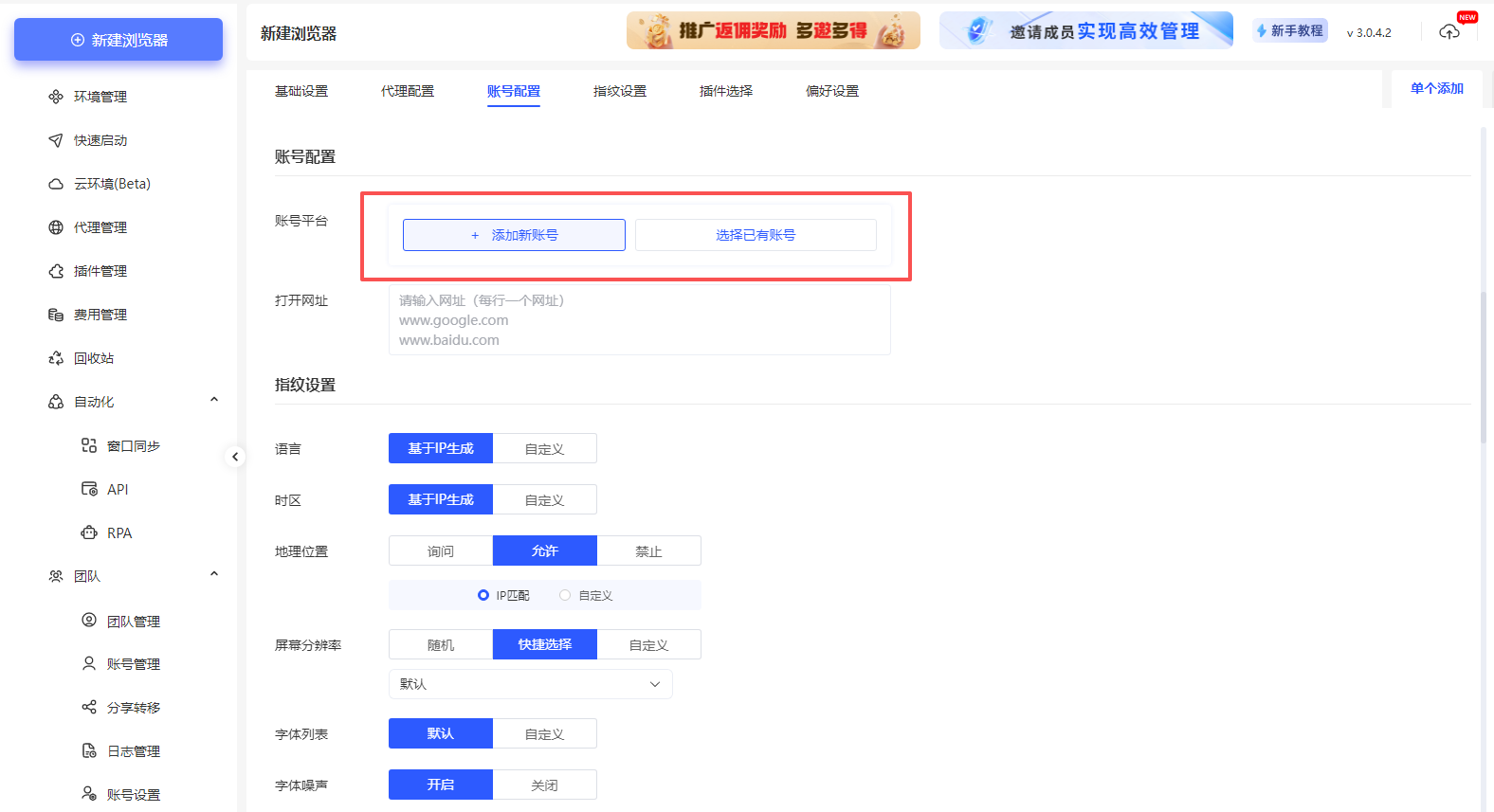The image size is (1494, 812).
Task: Click the 分享转移 share icon
Action: pos(89,707)
